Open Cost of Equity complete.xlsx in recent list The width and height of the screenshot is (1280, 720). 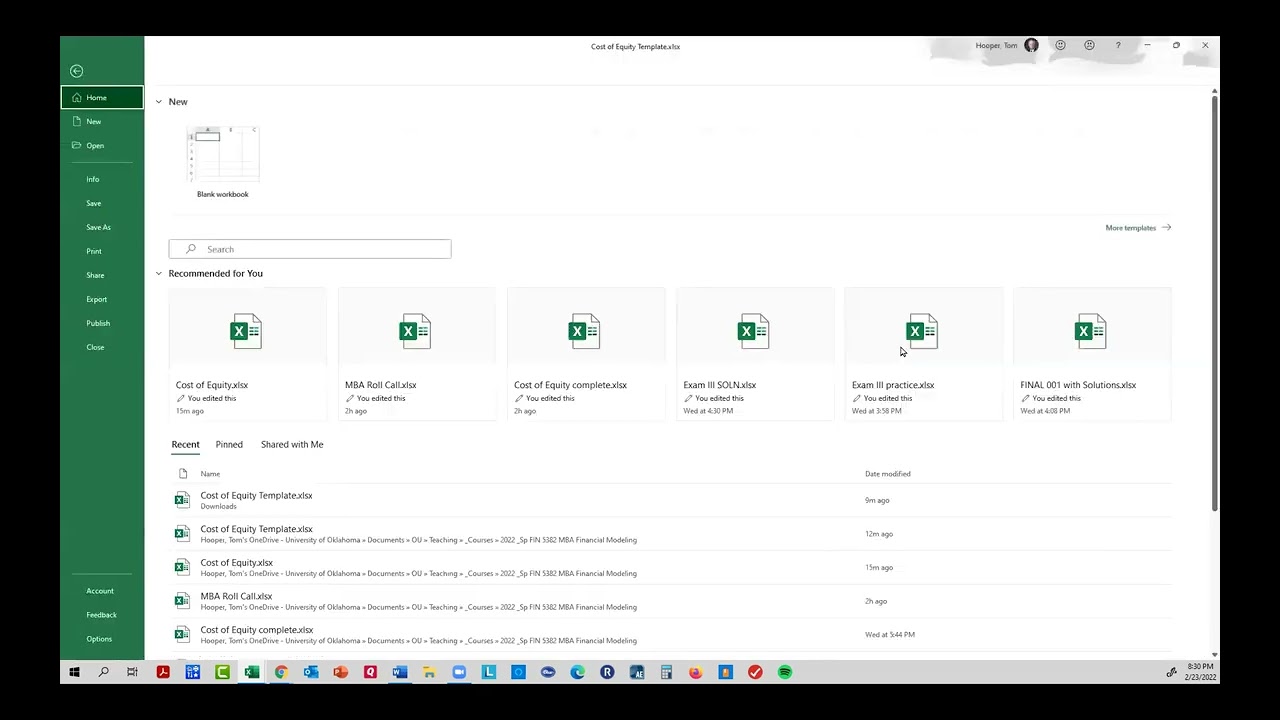point(670,635)
